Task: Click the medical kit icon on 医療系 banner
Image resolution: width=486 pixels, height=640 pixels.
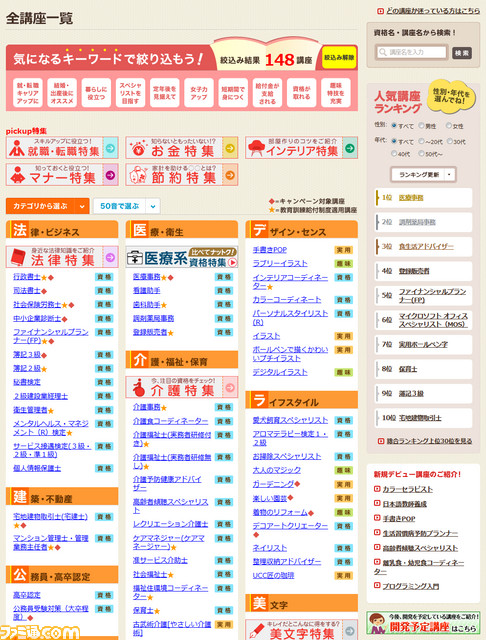Action: [x=134, y=258]
